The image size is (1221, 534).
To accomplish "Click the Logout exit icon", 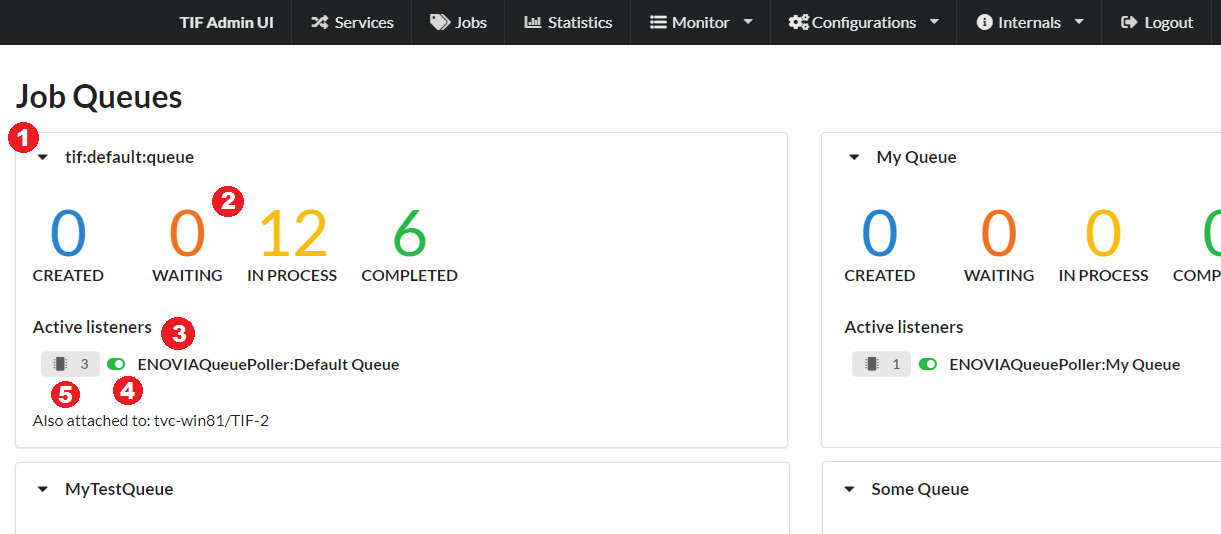I will click(1129, 22).
